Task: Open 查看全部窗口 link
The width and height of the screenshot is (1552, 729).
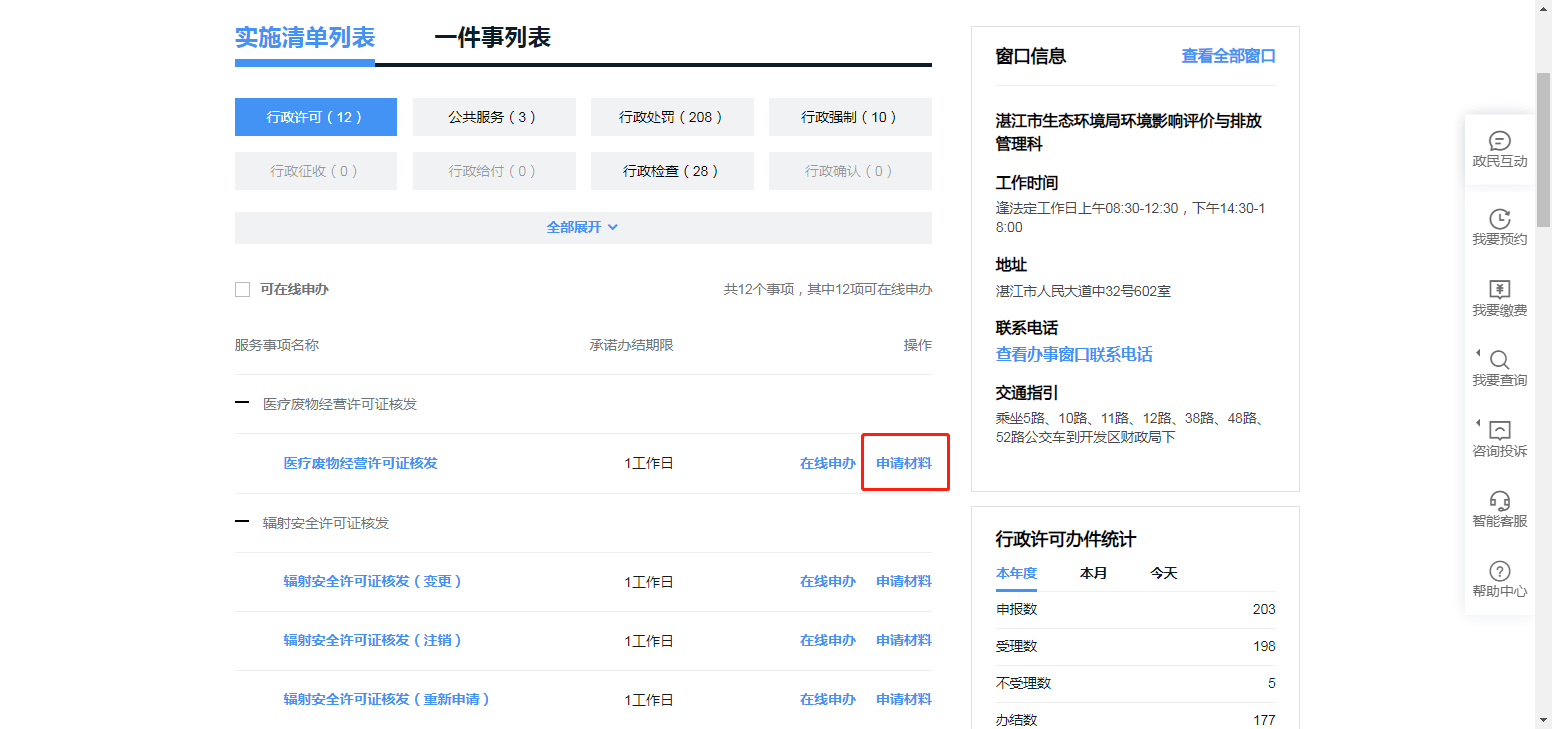Action: click(1228, 56)
